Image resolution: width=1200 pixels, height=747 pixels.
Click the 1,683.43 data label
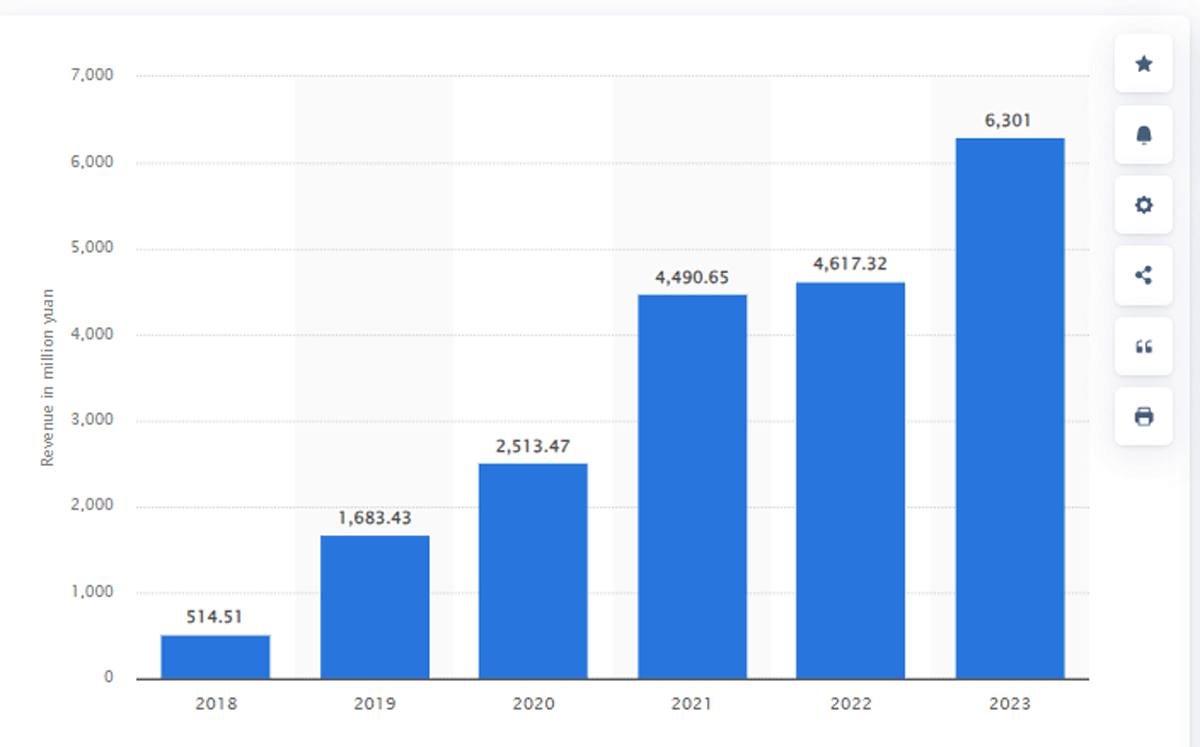pyautogui.click(x=375, y=518)
